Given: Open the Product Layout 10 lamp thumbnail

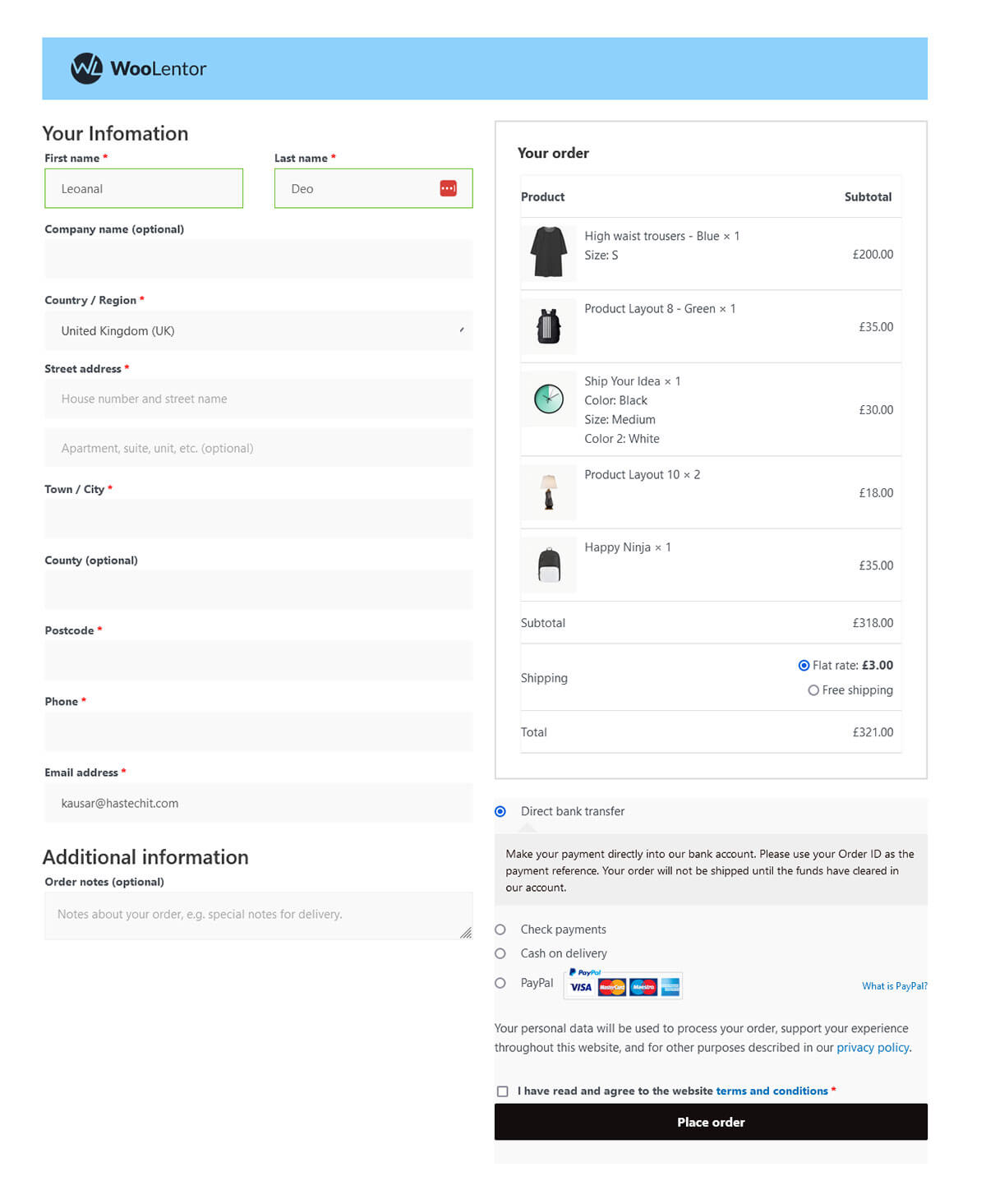Looking at the screenshot, I should tap(549, 492).
